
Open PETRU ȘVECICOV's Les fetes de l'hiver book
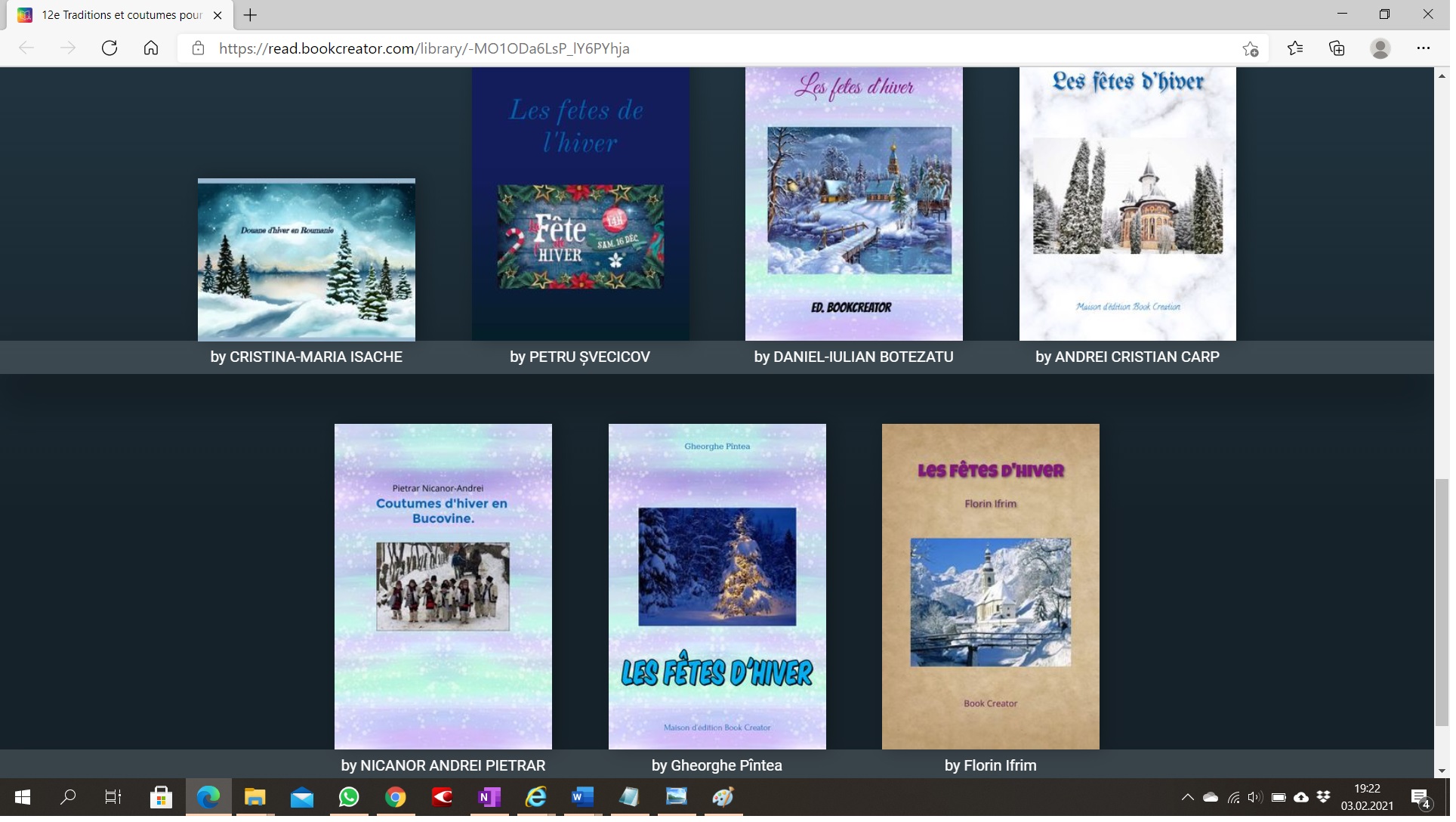coord(580,204)
